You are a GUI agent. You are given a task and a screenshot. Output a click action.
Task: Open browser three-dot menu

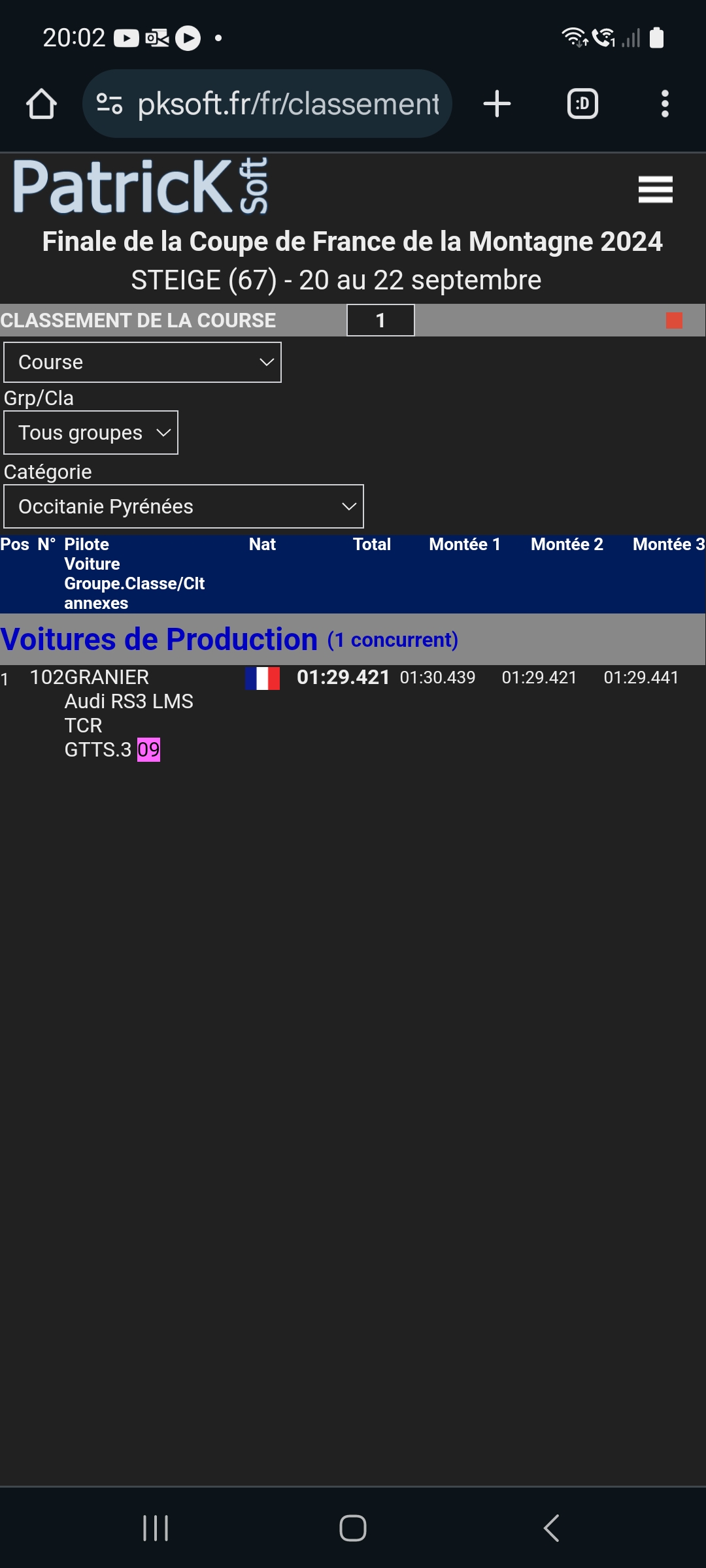point(665,104)
